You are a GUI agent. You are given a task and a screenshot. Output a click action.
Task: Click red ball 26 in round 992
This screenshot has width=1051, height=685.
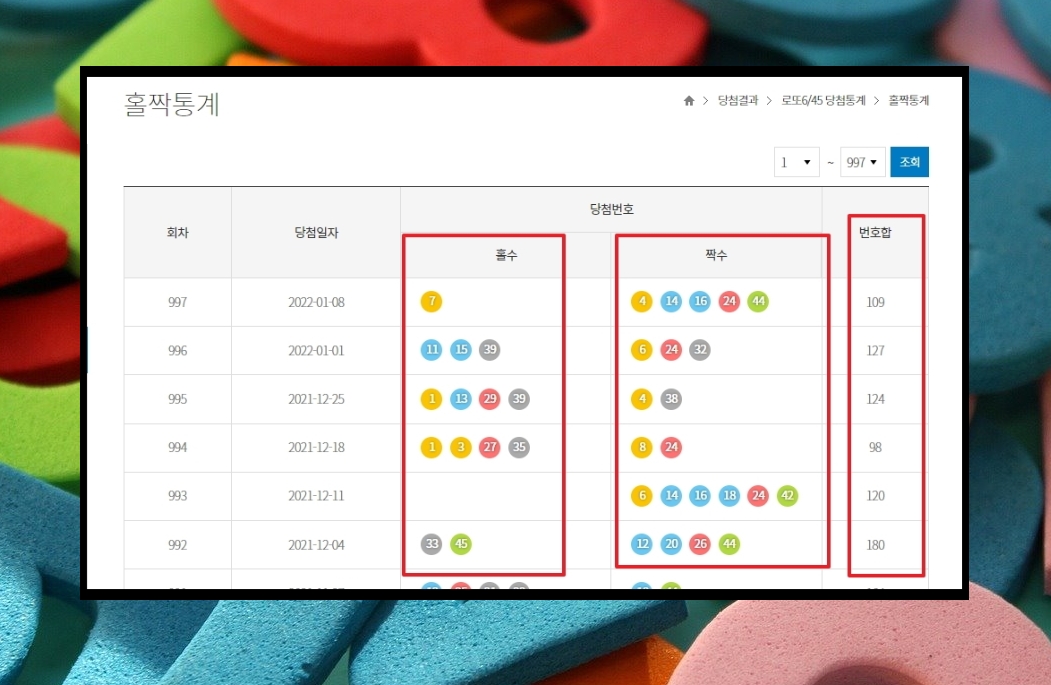(x=700, y=544)
